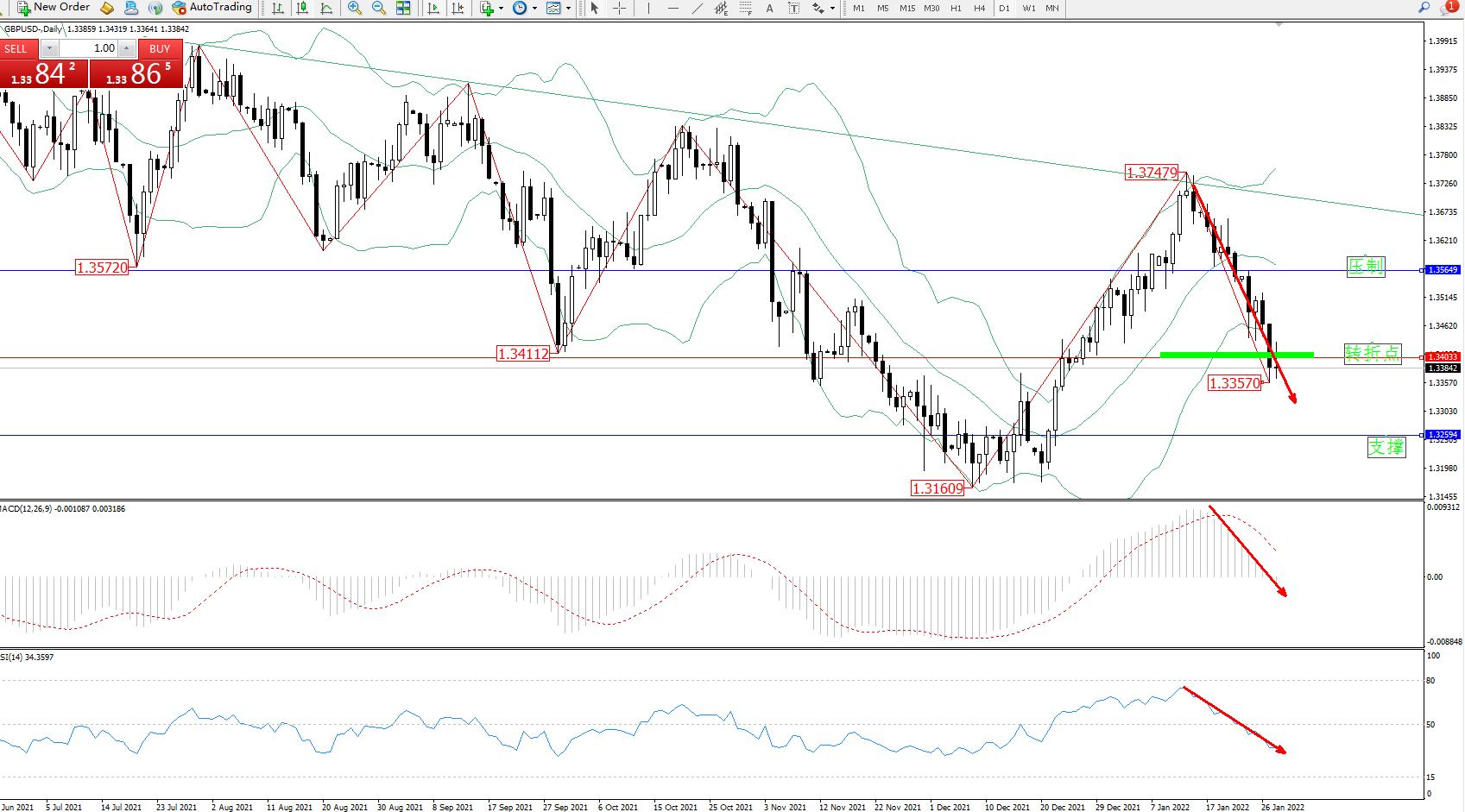1465x812 pixels.
Task: Select the Fibonacci retracement tool
Action: coord(745,8)
